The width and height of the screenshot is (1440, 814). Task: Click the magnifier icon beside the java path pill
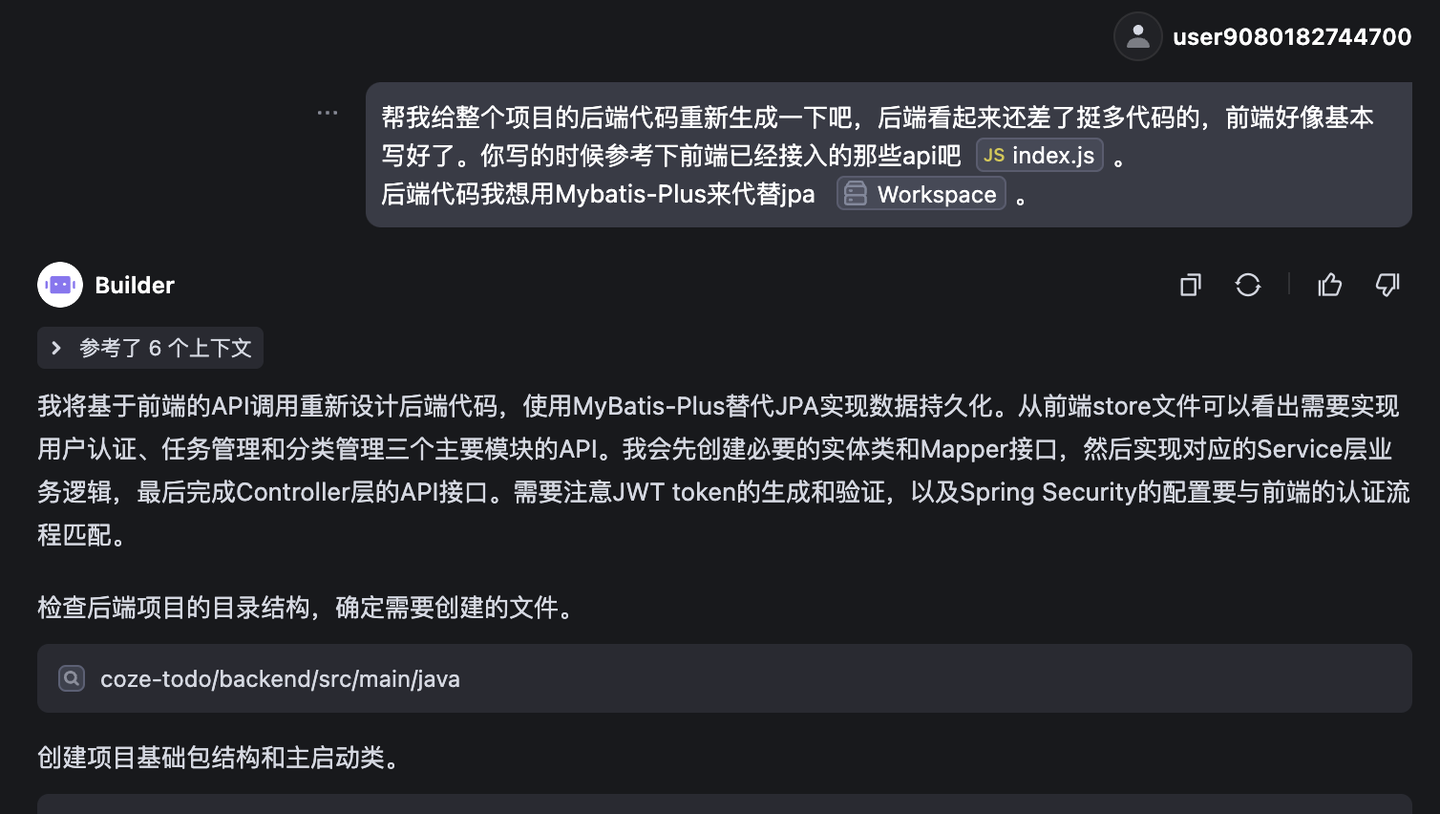coord(70,678)
